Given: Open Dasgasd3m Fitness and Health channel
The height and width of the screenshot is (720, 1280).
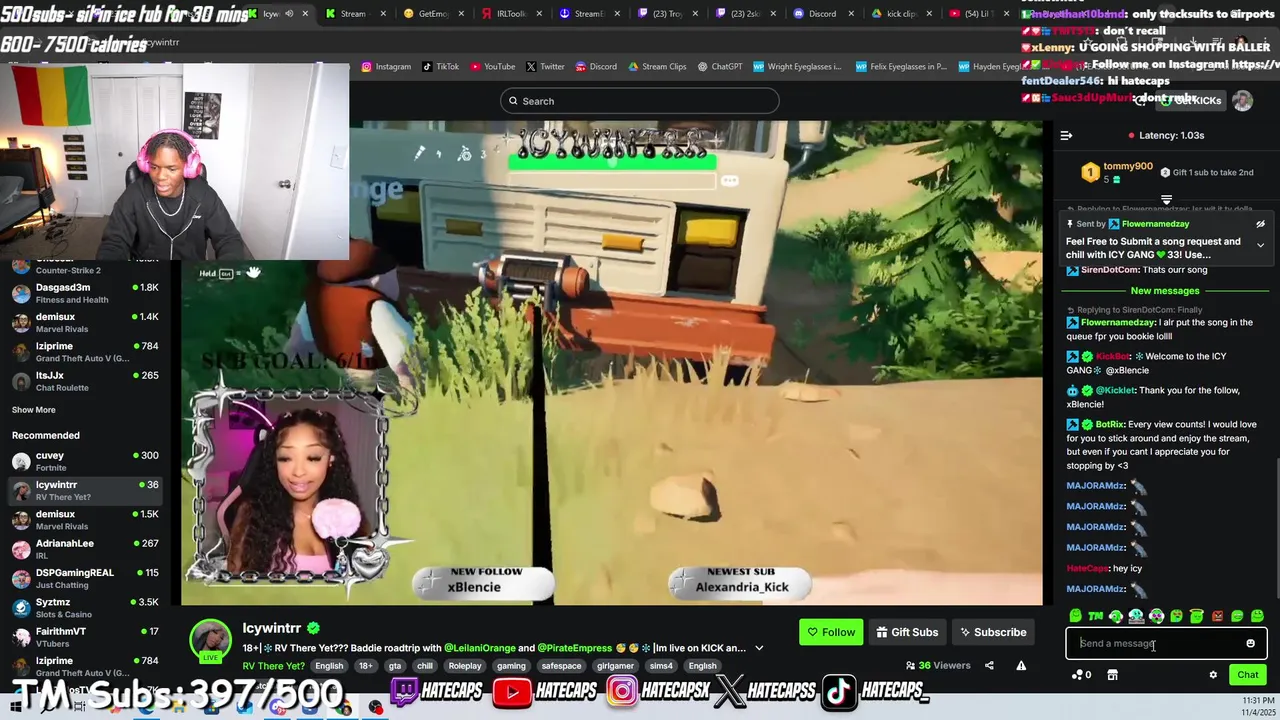Looking at the screenshot, I should click(85, 293).
